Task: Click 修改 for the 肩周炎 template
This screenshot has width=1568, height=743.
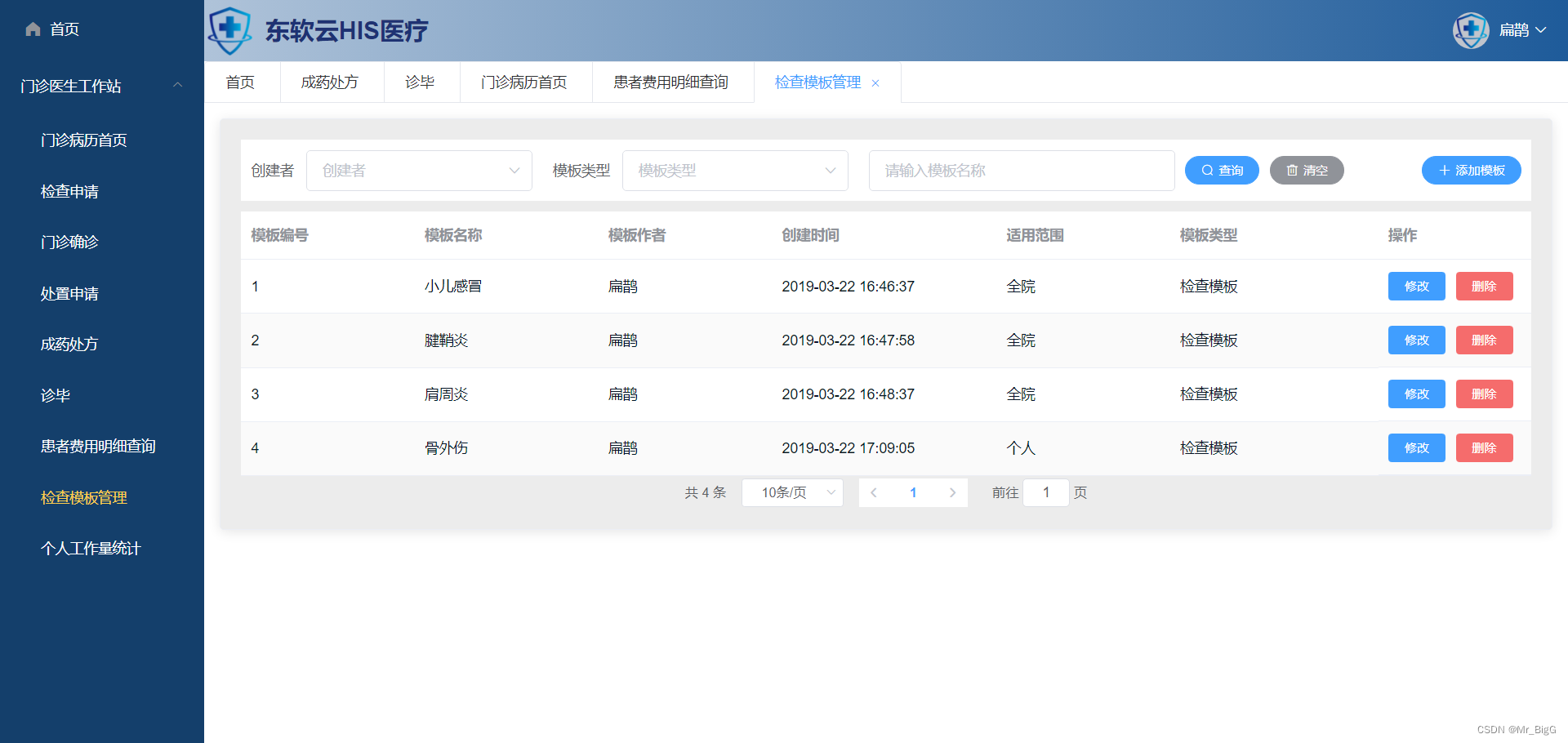Action: pyautogui.click(x=1417, y=394)
